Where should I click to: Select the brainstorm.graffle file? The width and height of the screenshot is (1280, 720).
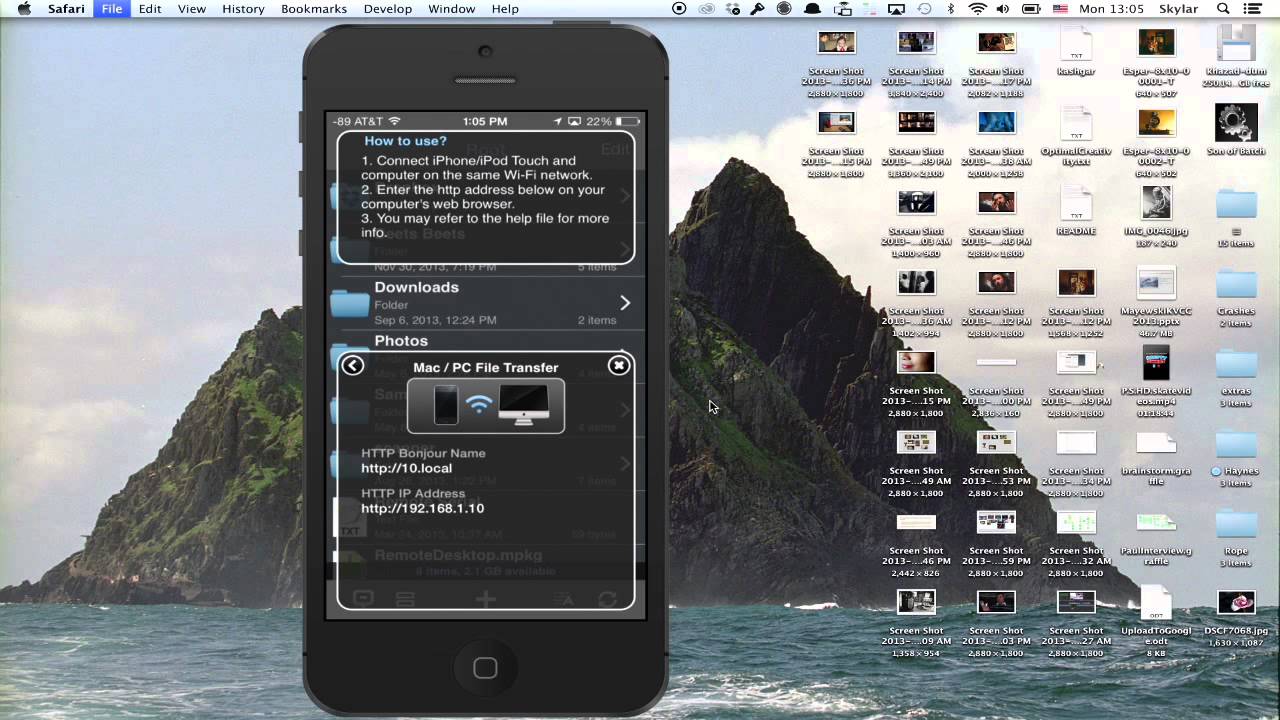pos(1156,443)
